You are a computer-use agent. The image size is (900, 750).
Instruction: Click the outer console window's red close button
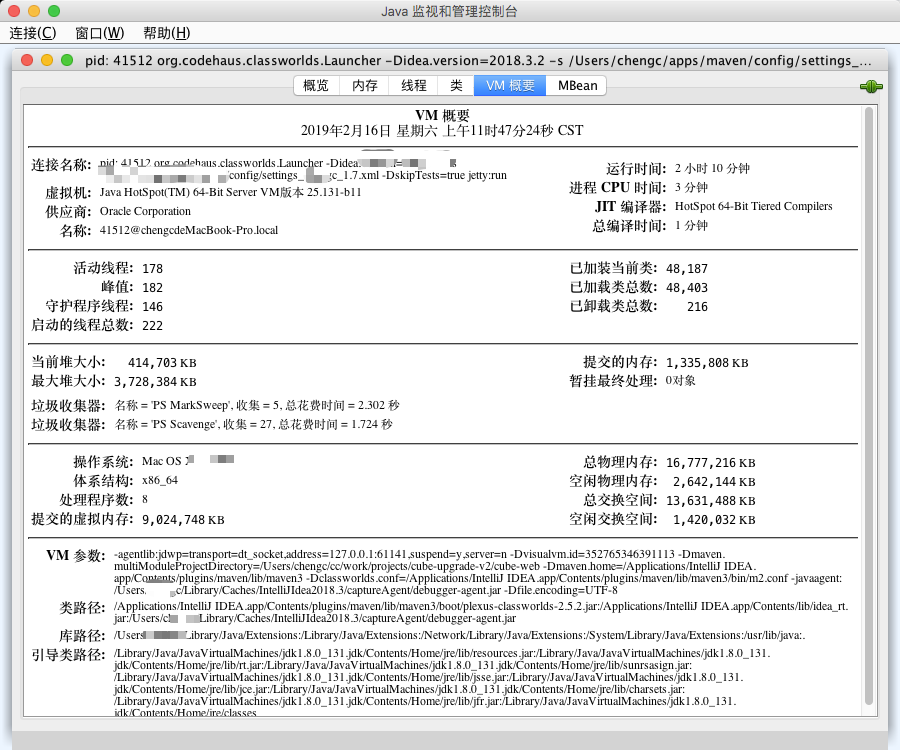(x=14, y=11)
